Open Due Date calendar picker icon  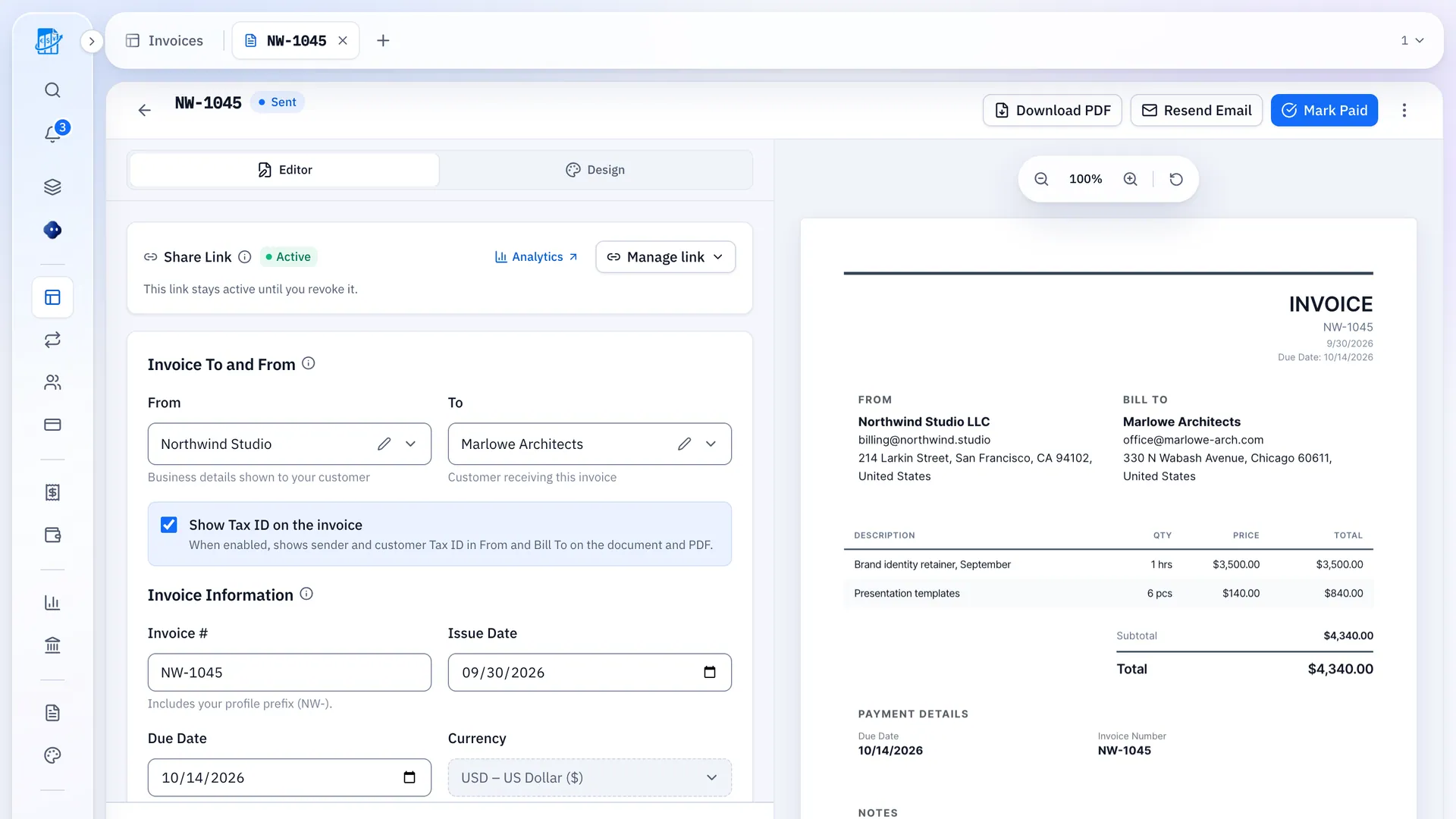tap(409, 778)
